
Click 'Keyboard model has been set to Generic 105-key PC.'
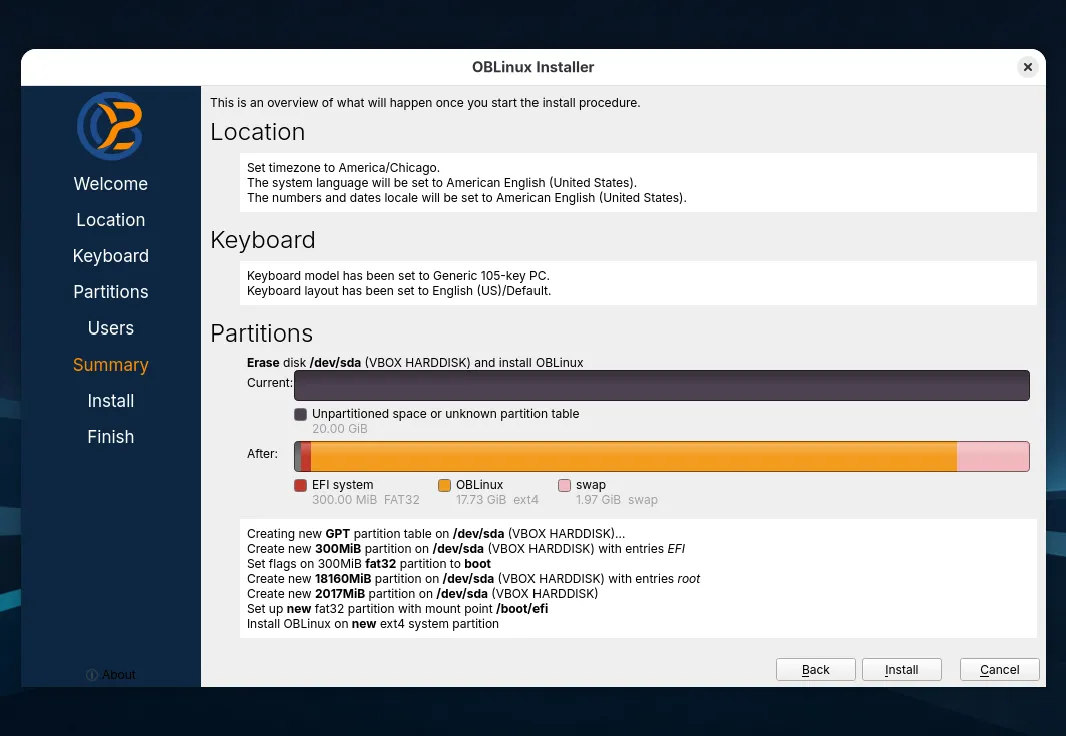click(398, 275)
